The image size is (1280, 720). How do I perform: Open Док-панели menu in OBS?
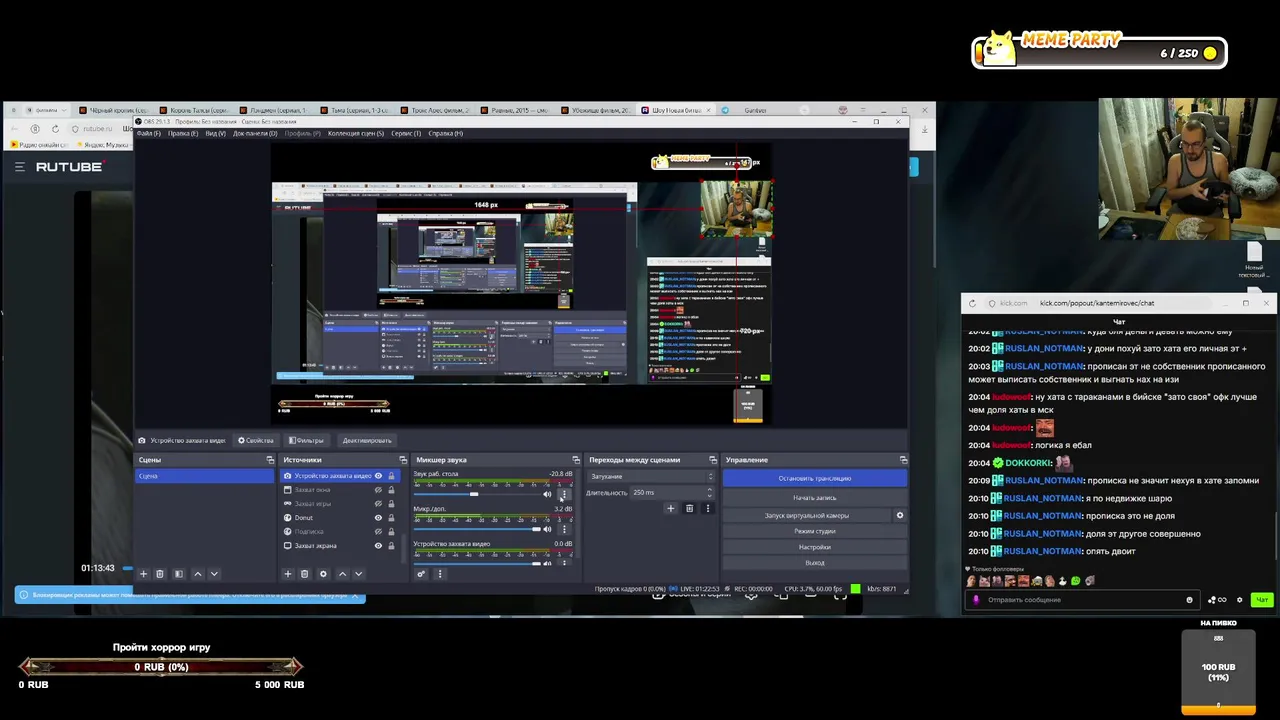click(x=255, y=133)
